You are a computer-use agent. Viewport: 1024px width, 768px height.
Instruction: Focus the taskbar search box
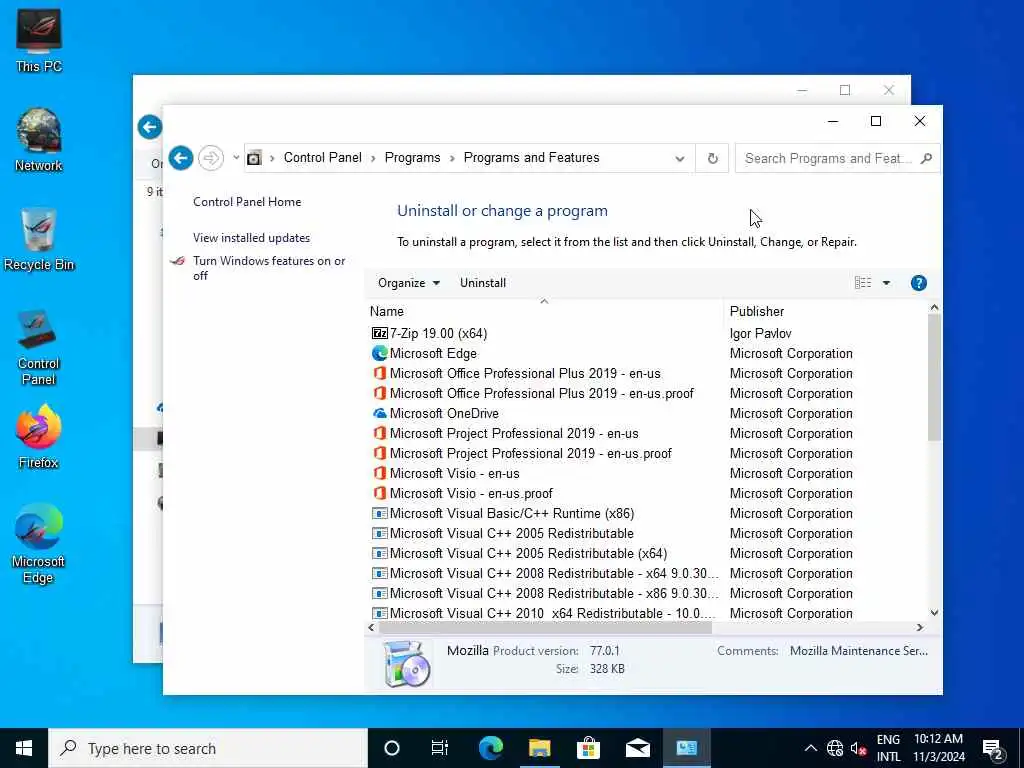[x=208, y=748]
